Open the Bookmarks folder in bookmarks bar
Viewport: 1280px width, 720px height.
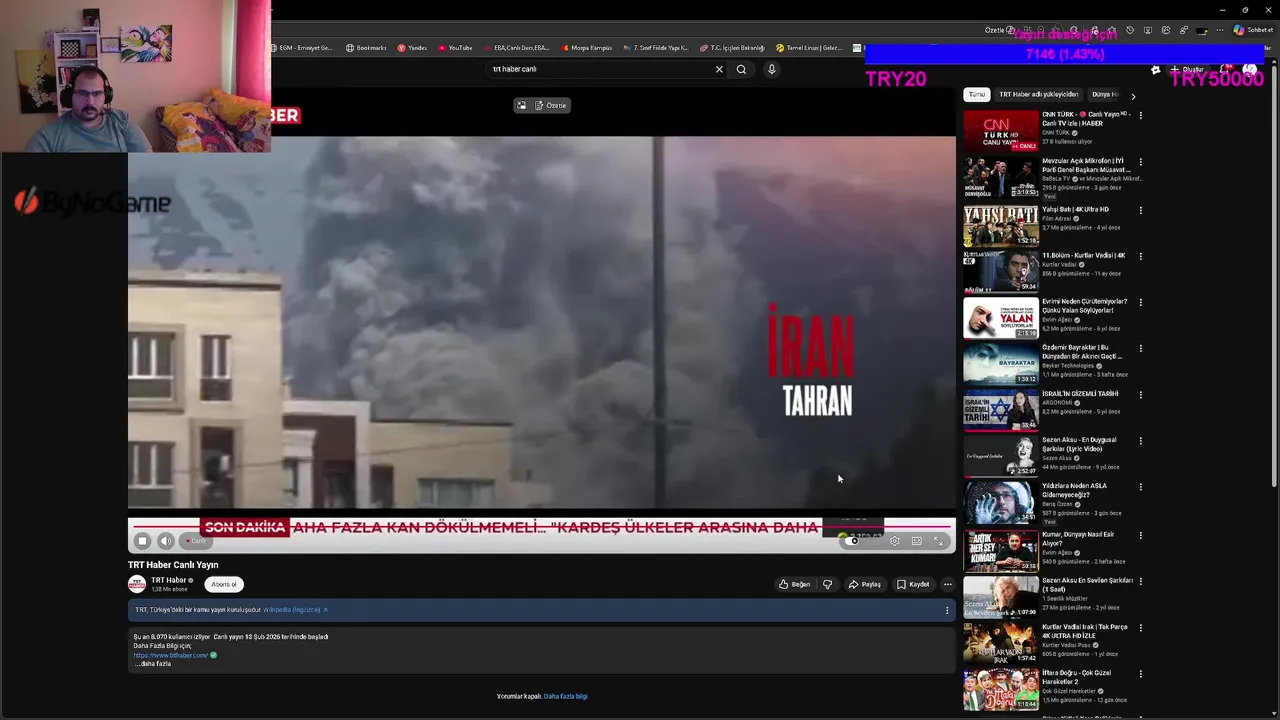coord(366,47)
